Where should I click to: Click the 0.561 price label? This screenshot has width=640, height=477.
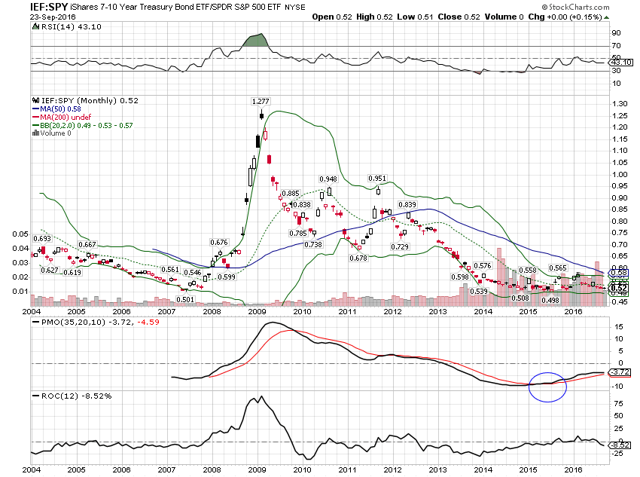point(170,270)
